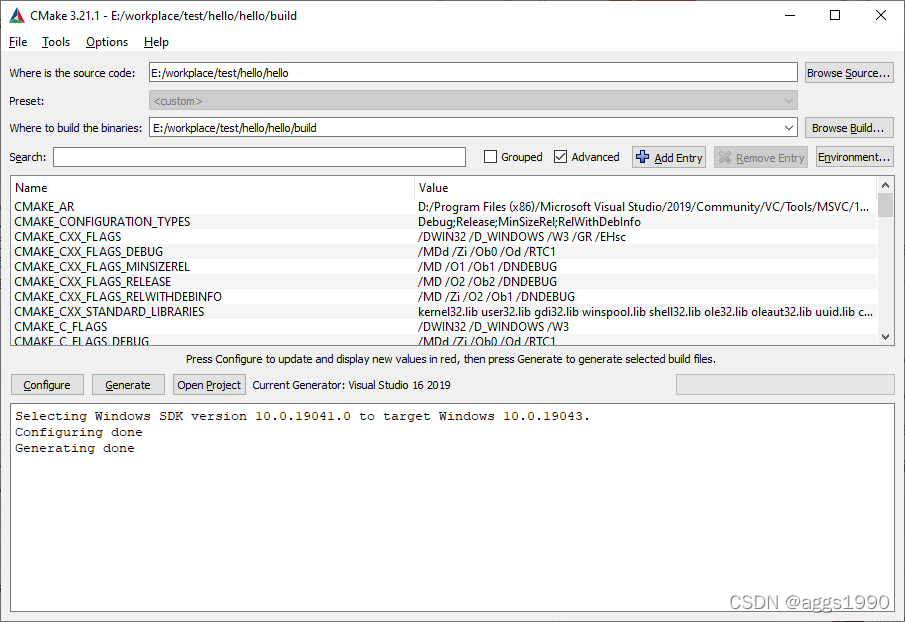Click the Browse Source button
This screenshot has height=622, width=905.
tap(849, 73)
